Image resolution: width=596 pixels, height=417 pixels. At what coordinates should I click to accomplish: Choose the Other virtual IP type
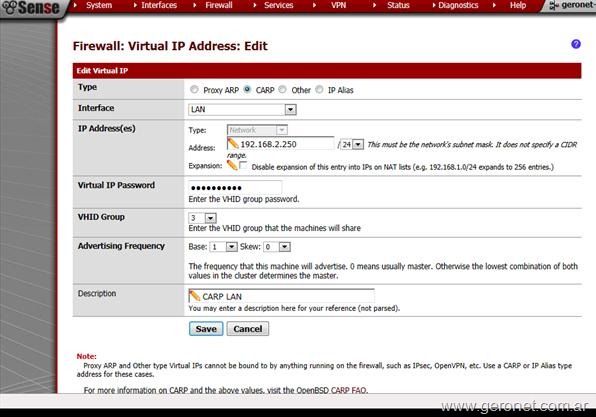pos(282,89)
